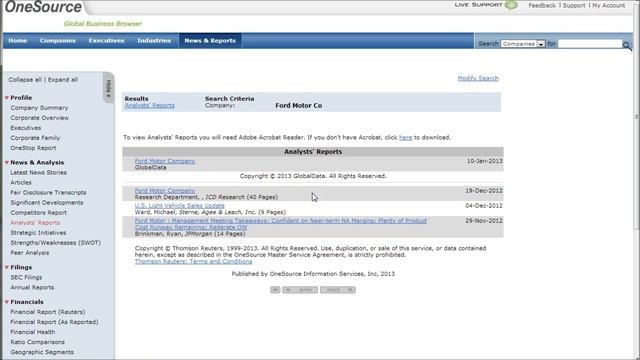This screenshot has width=640, height=360.
Task: Select the News & Reports tab
Action: tap(210, 40)
